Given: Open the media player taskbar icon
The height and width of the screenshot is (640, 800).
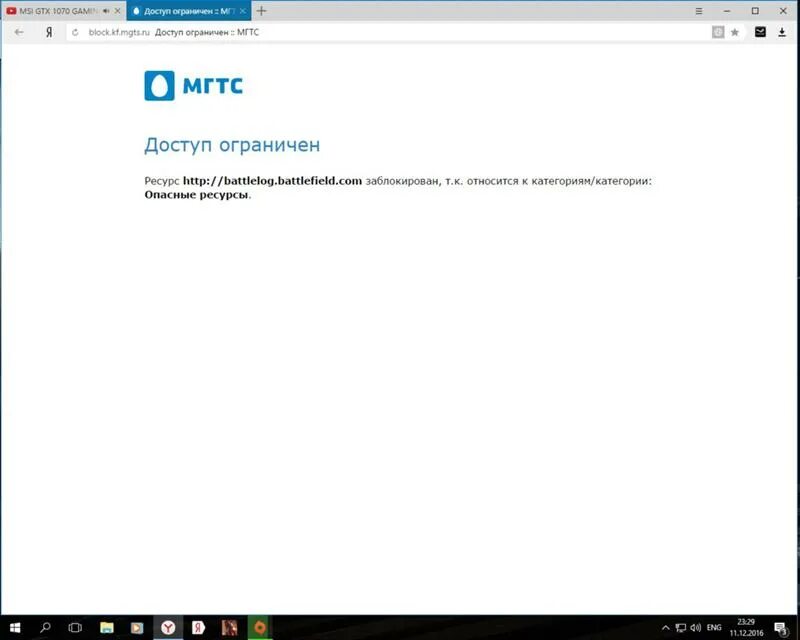Looking at the screenshot, I should pos(137,628).
